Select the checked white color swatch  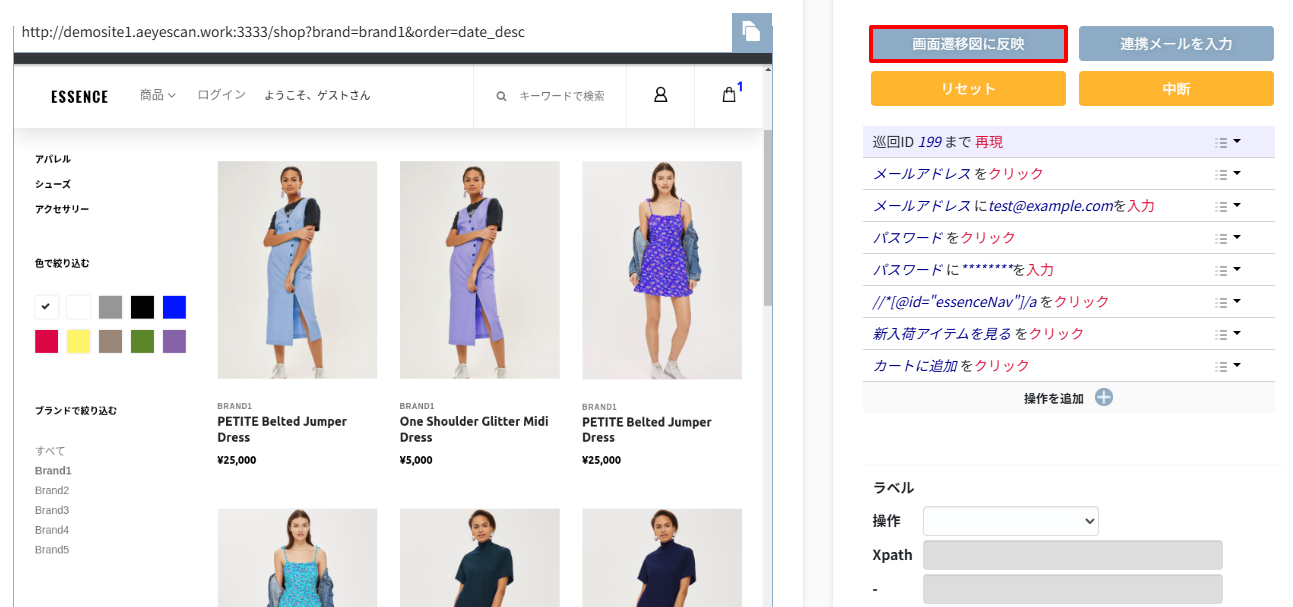47,307
